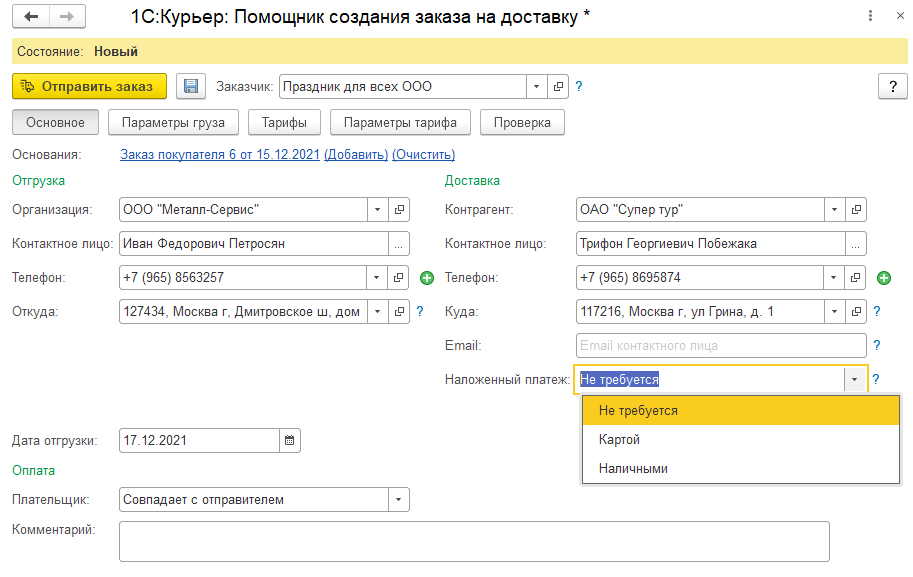Open the Заказ покупателя 6 link
The height and width of the screenshot is (577, 913).
220,155
